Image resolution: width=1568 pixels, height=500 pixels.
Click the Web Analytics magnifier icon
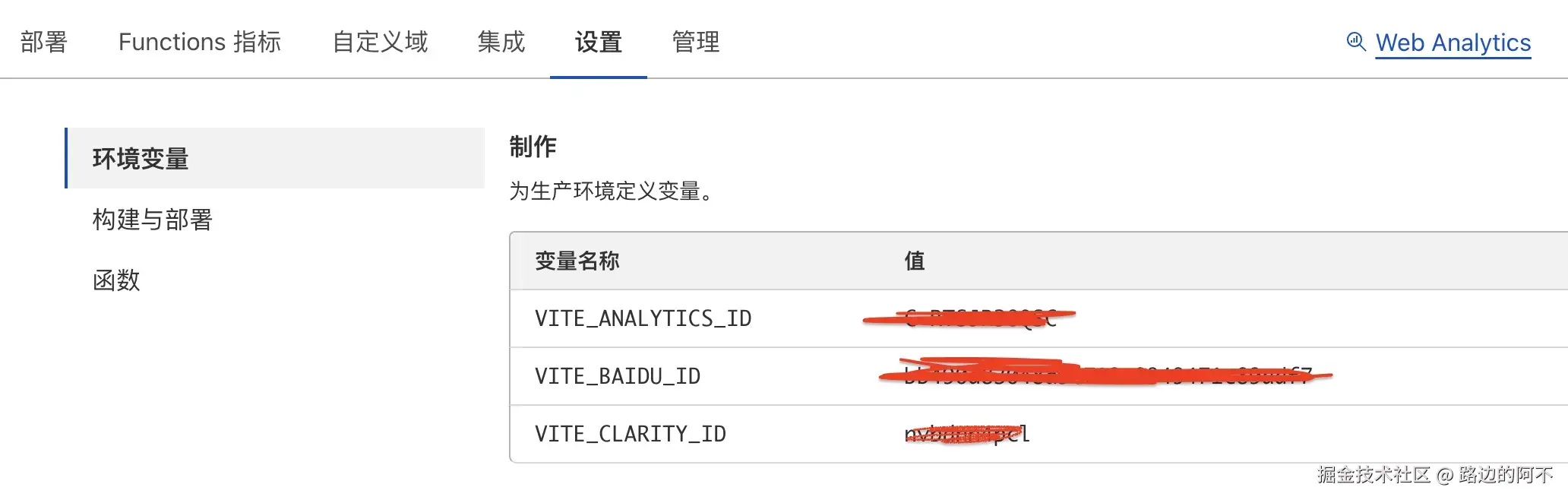pyautogui.click(x=1355, y=41)
